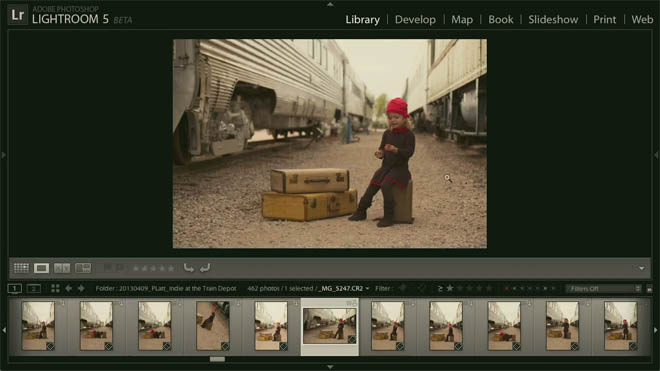Viewport: 660px width, 371px height.
Task: Set toolbar rating to one star
Action: pos(136,268)
